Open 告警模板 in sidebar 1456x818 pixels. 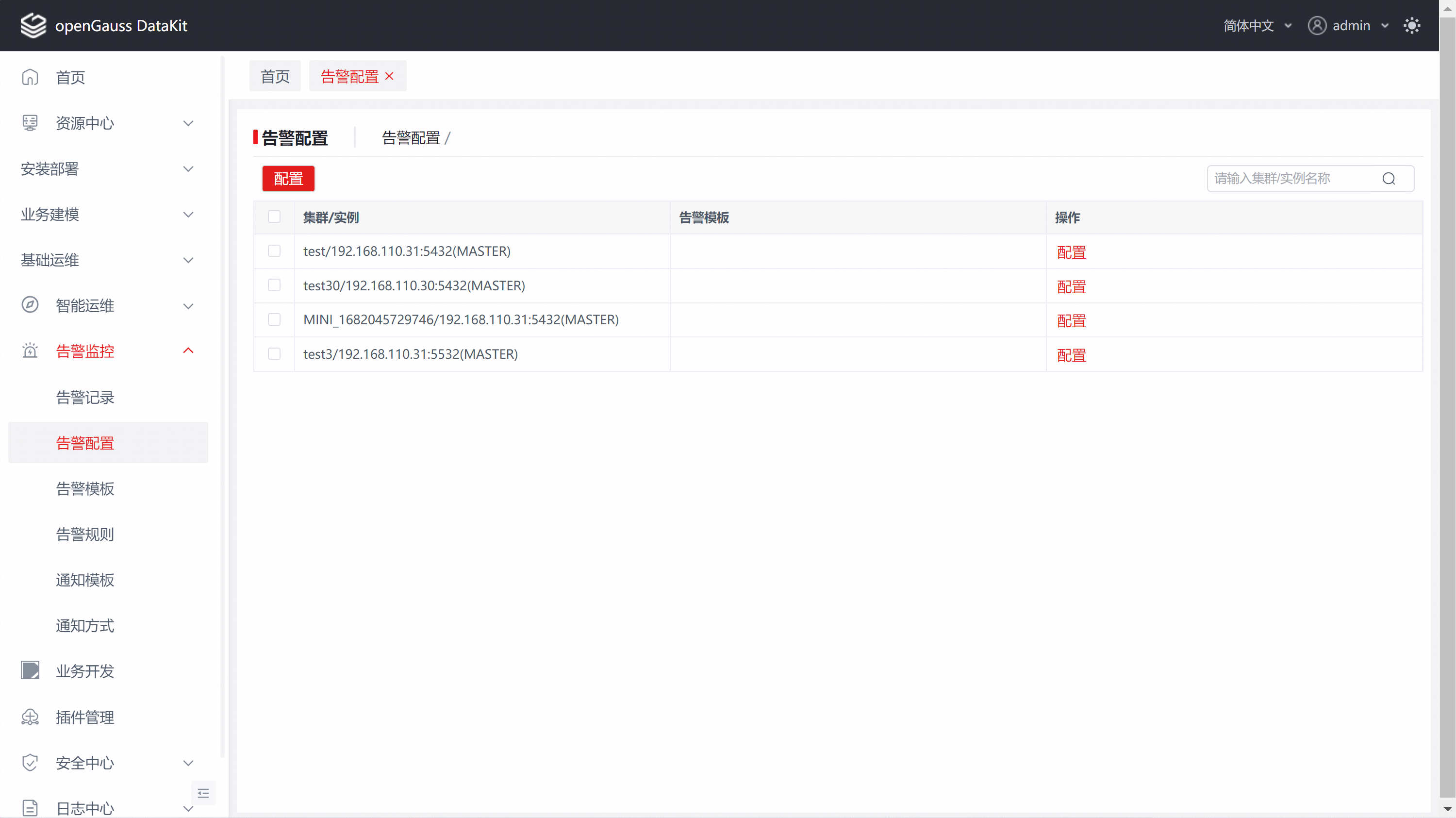(x=85, y=488)
